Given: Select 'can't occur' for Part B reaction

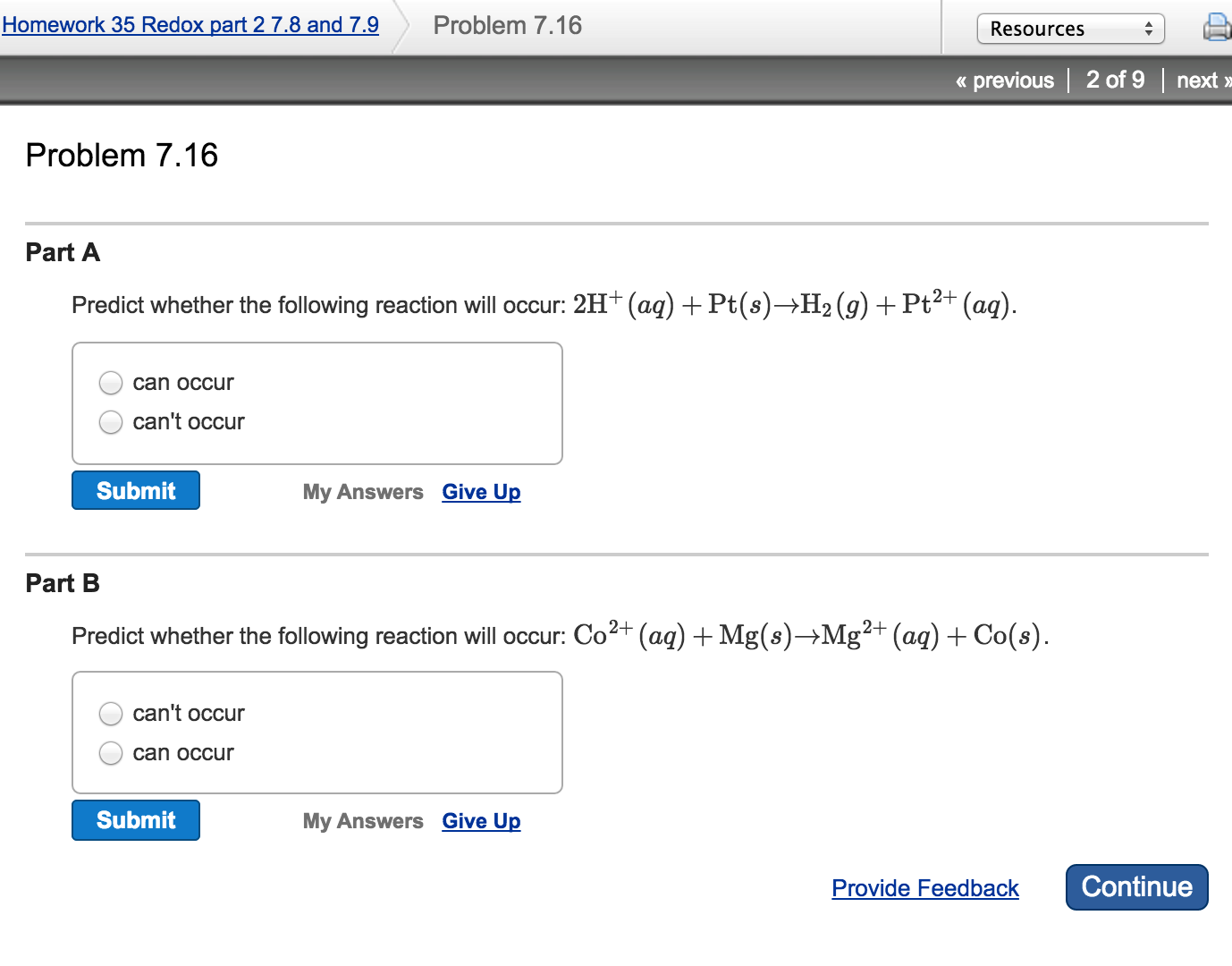Looking at the screenshot, I should [x=110, y=713].
